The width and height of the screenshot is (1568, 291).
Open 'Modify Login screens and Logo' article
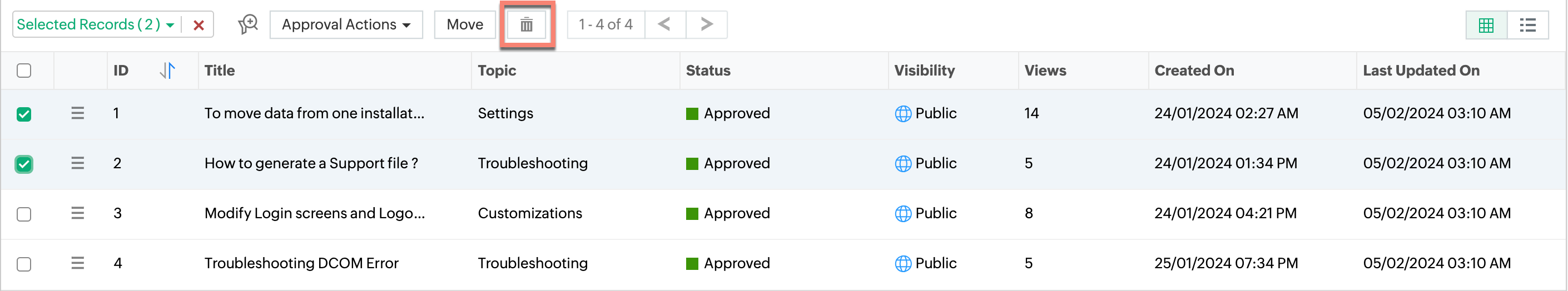[x=314, y=213]
